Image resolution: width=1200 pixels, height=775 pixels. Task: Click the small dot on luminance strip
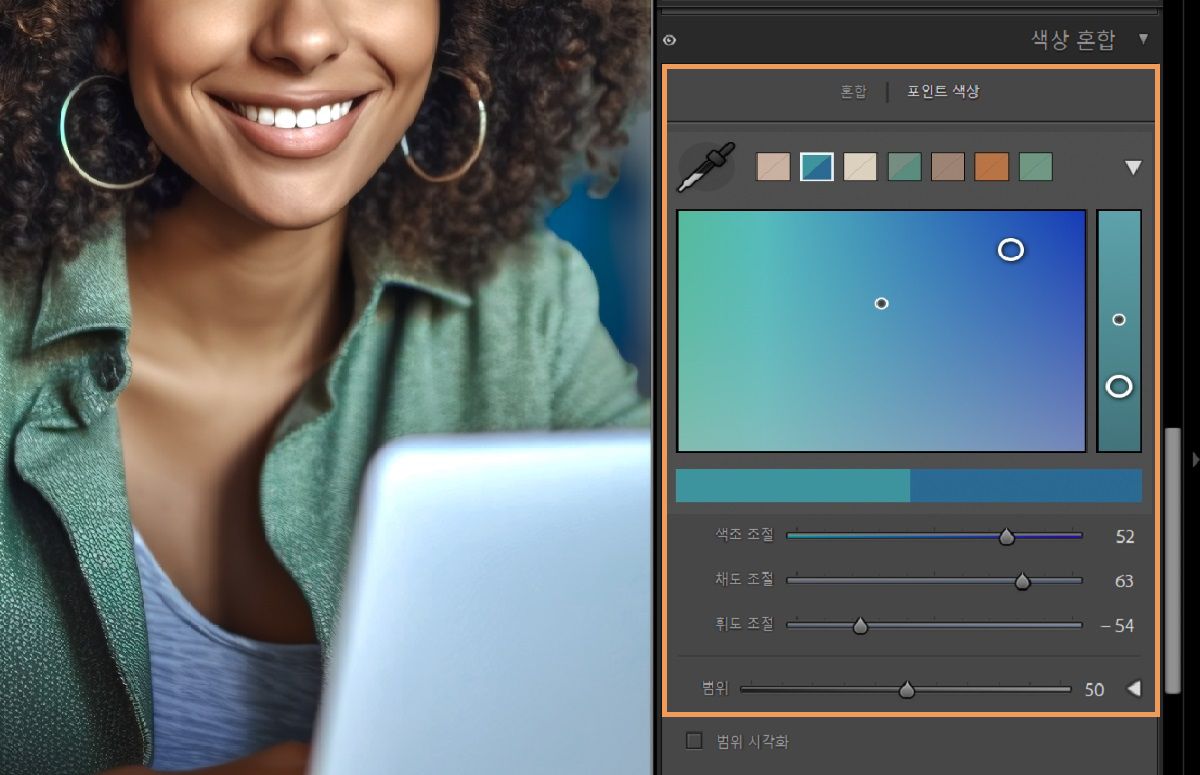tap(1119, 320)
